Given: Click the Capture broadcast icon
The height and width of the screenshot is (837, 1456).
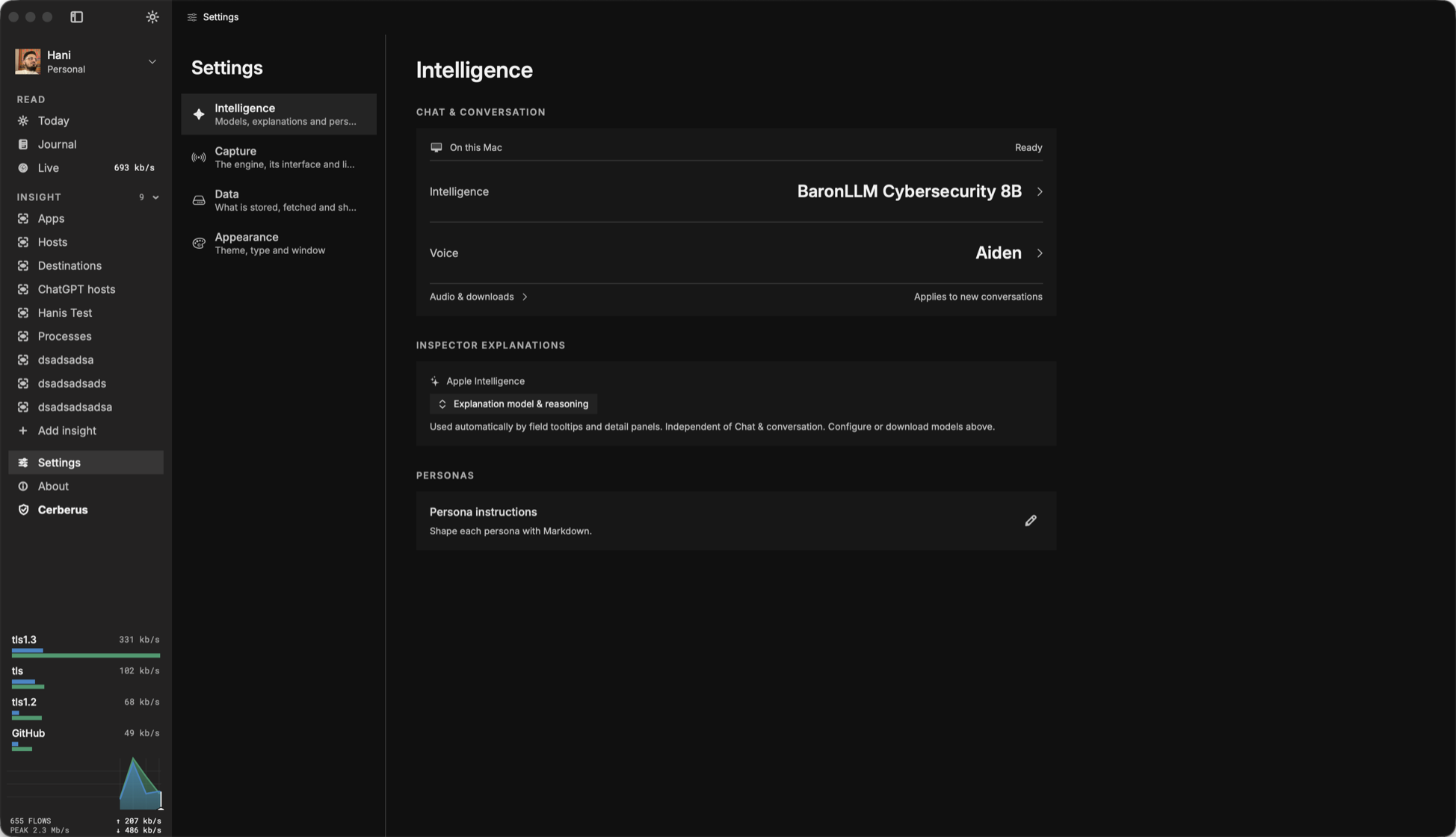Looking at the screenshot, I should (x=199, y=157).
